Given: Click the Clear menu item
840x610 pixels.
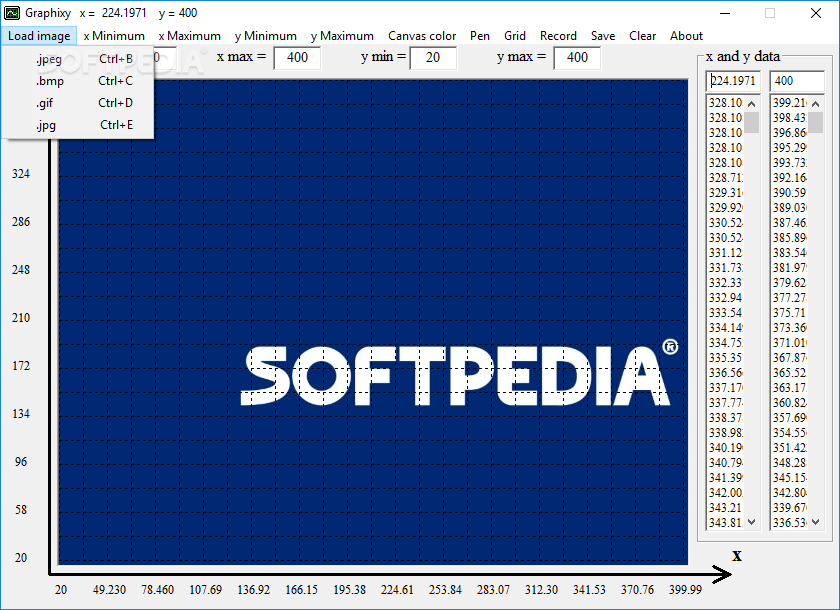Looking at the screenshot, I should click(642, 36).
